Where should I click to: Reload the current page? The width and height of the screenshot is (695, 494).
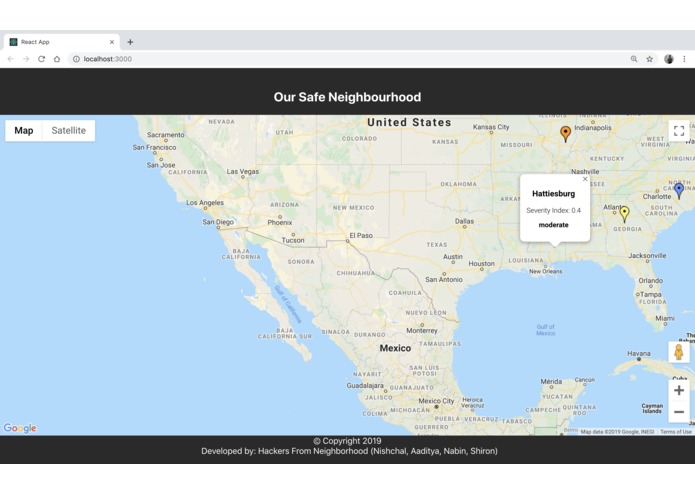coord(41,59)
